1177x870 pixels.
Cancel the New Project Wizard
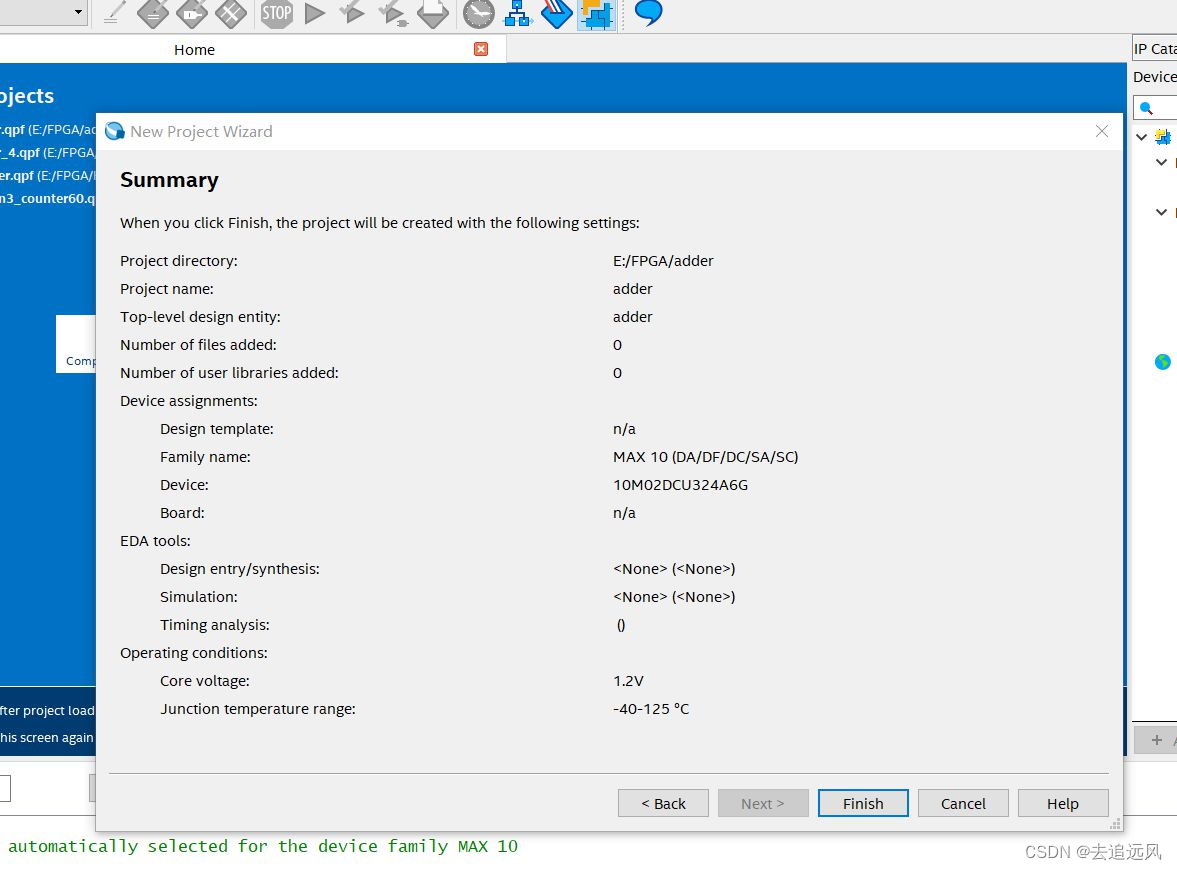(x=963, y=803)
